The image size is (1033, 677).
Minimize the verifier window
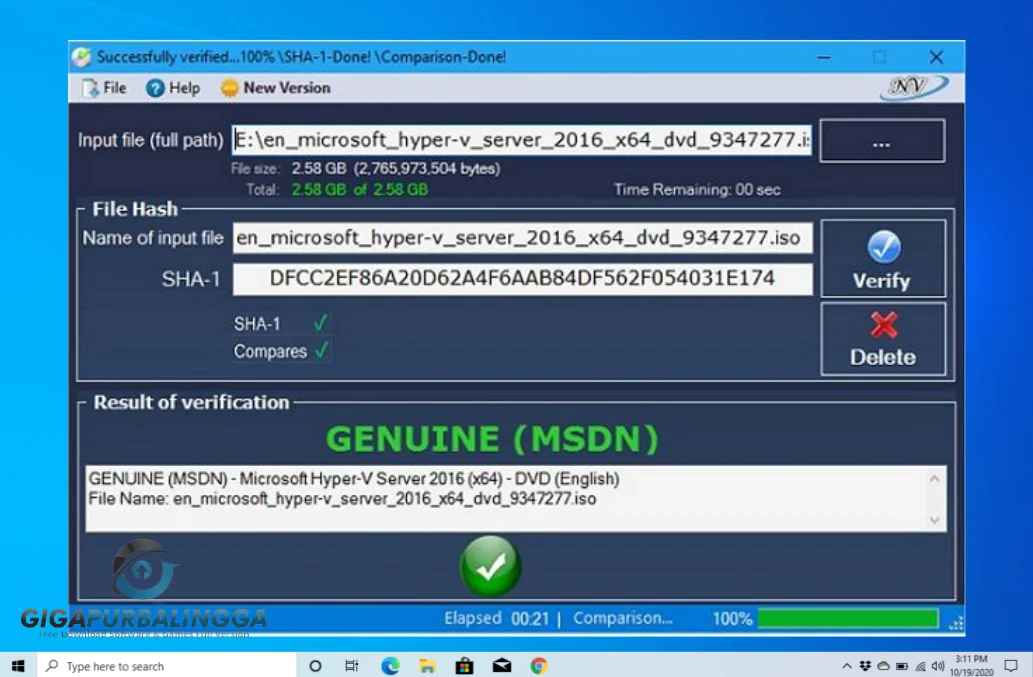click(824, 57)
